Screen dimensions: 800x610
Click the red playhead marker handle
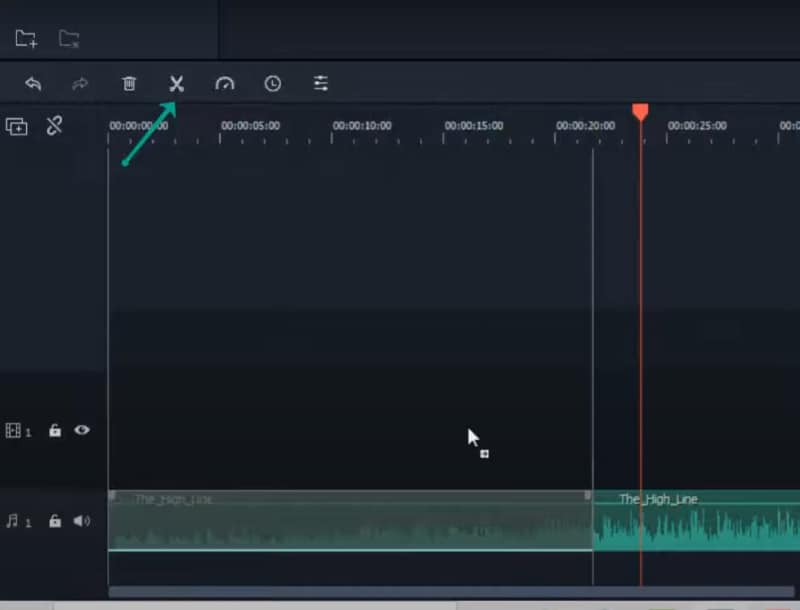pos(640,111)
